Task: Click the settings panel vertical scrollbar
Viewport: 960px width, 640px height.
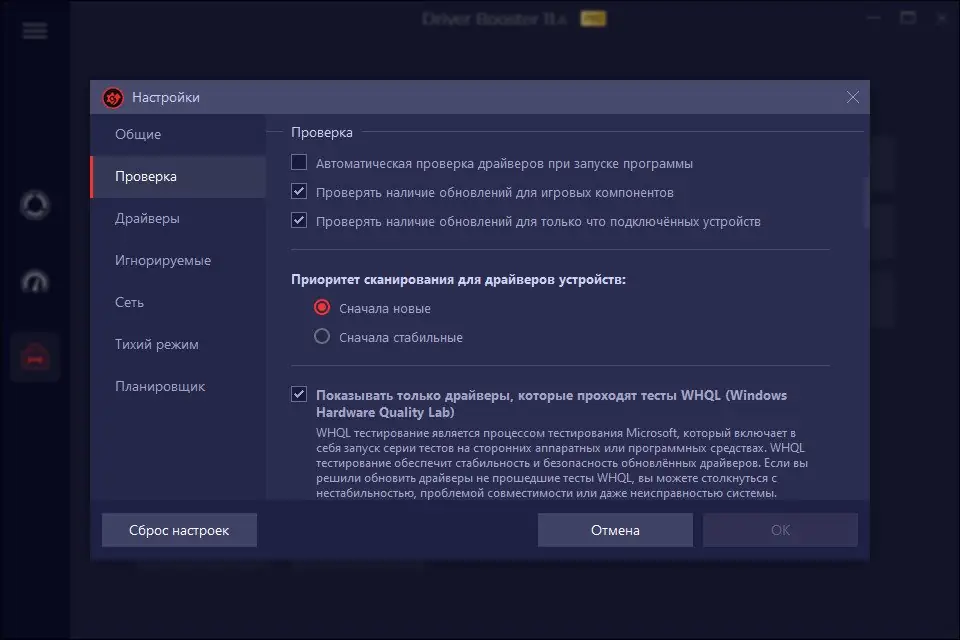Action: (866, 202)
